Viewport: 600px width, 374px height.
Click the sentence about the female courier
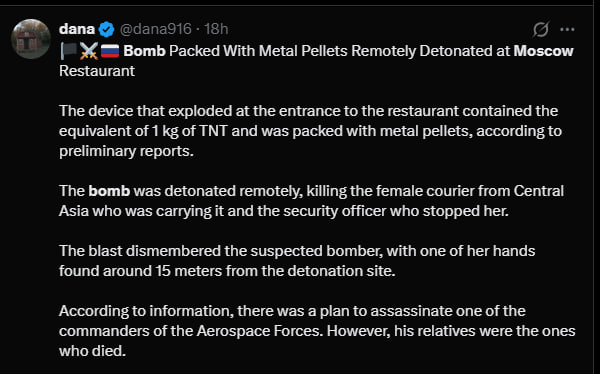pos(311,201)
